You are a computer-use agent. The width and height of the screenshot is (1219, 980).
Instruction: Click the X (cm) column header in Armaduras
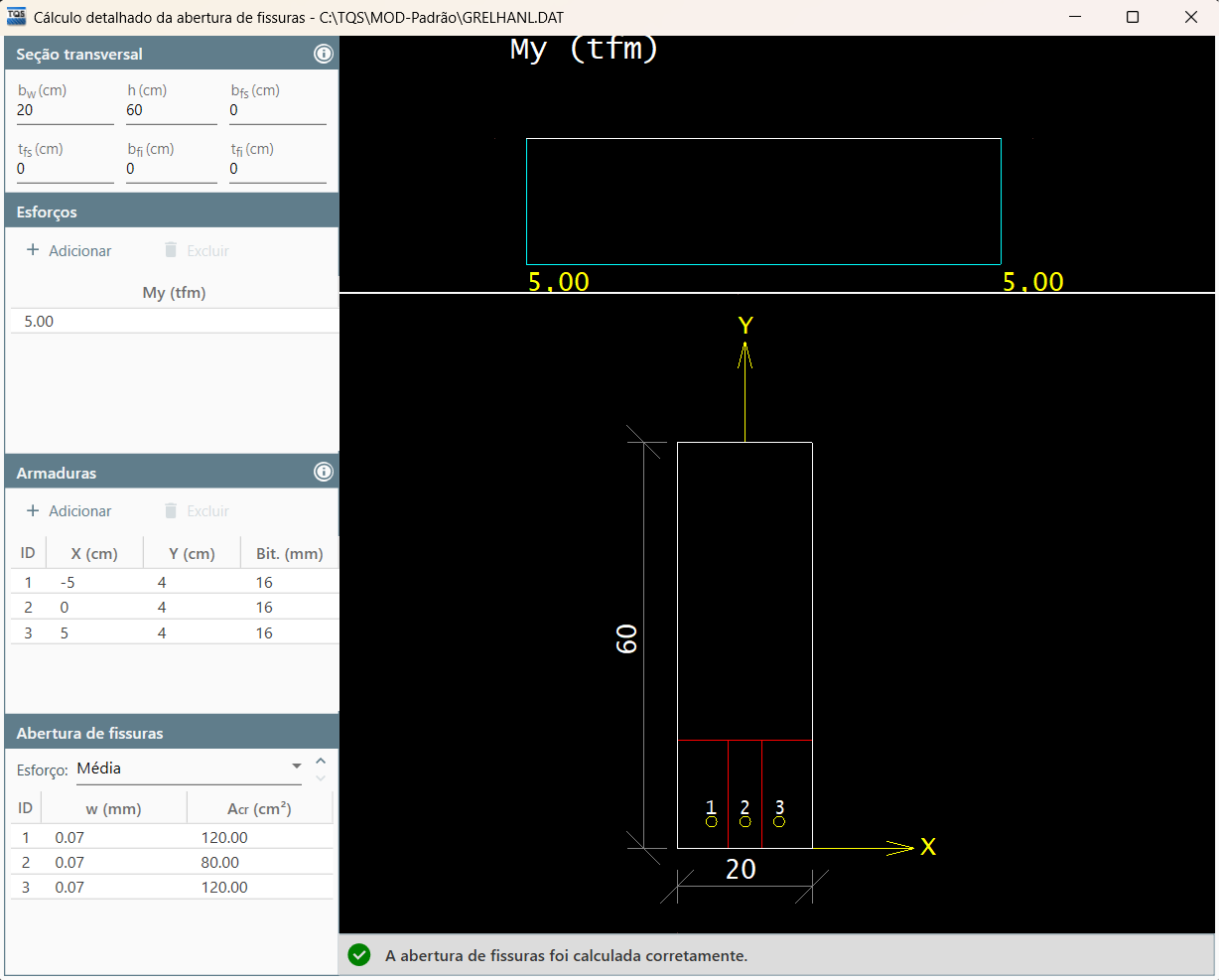(x=94, y=553)
